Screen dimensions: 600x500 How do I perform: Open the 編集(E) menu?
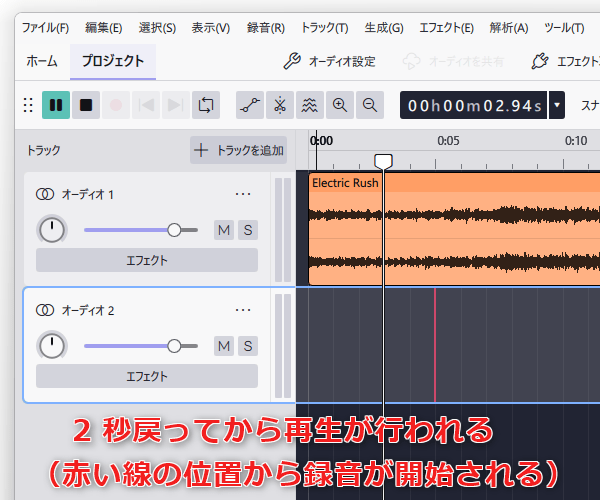103,28
